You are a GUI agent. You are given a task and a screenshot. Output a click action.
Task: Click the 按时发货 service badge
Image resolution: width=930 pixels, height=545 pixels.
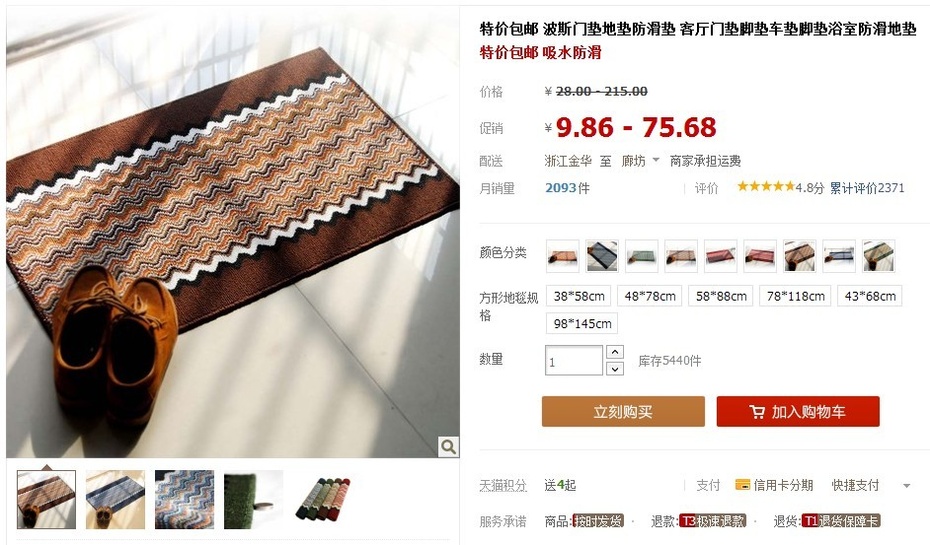(x=598, y=521)
